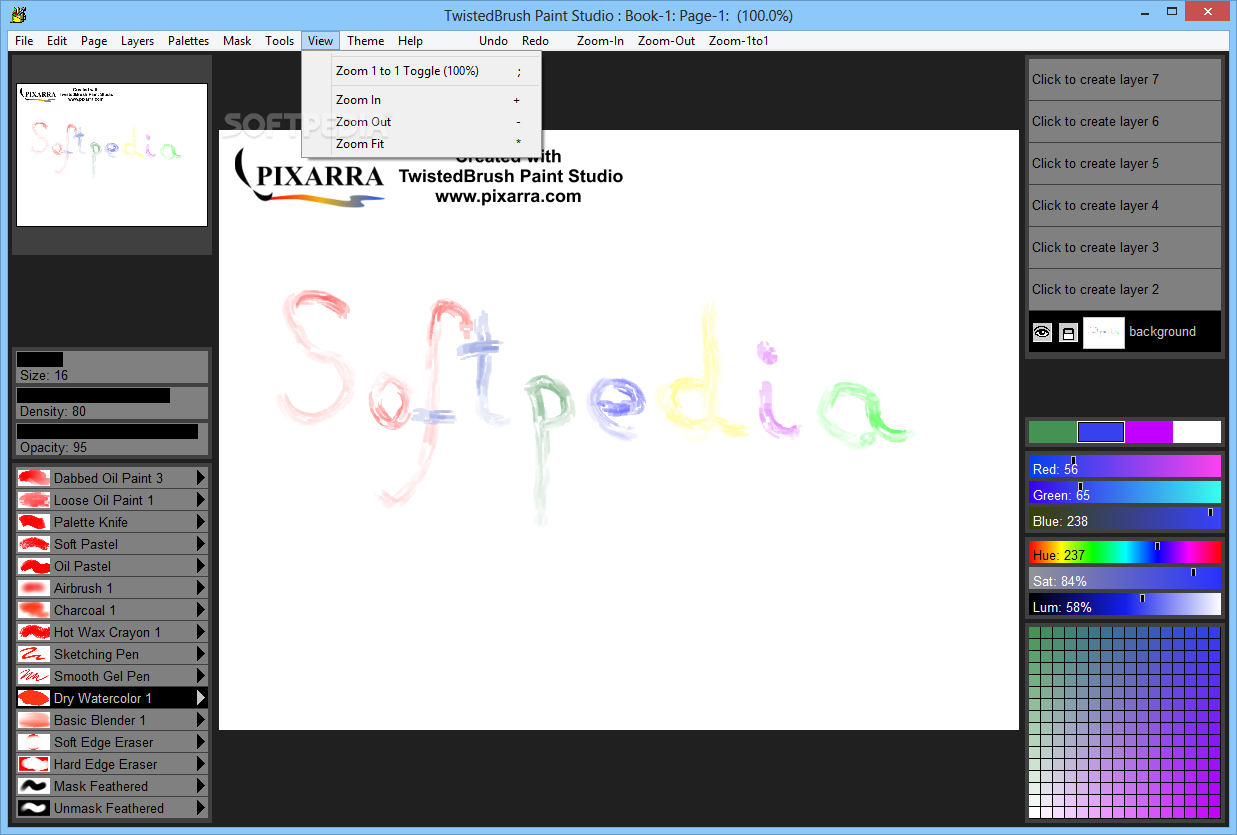Pick the Soft Pastel brush icon
The width and height of the screenshot is (1237, 835).
tap(34, 544)
